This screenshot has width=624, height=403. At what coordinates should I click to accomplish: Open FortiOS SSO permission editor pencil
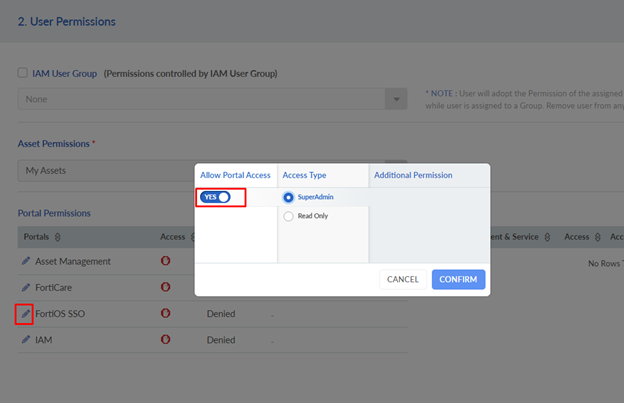tap(26, 314)
